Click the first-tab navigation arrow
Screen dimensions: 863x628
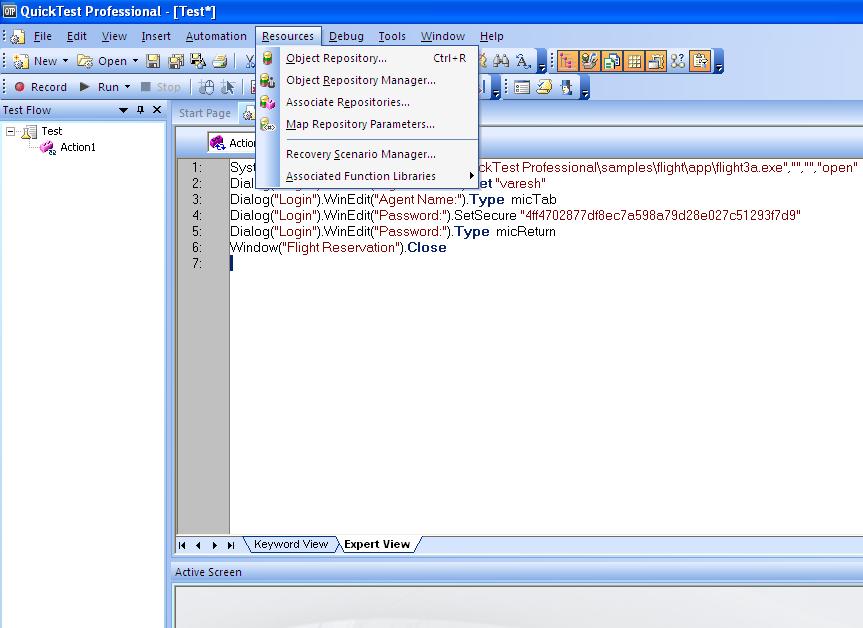182,545
